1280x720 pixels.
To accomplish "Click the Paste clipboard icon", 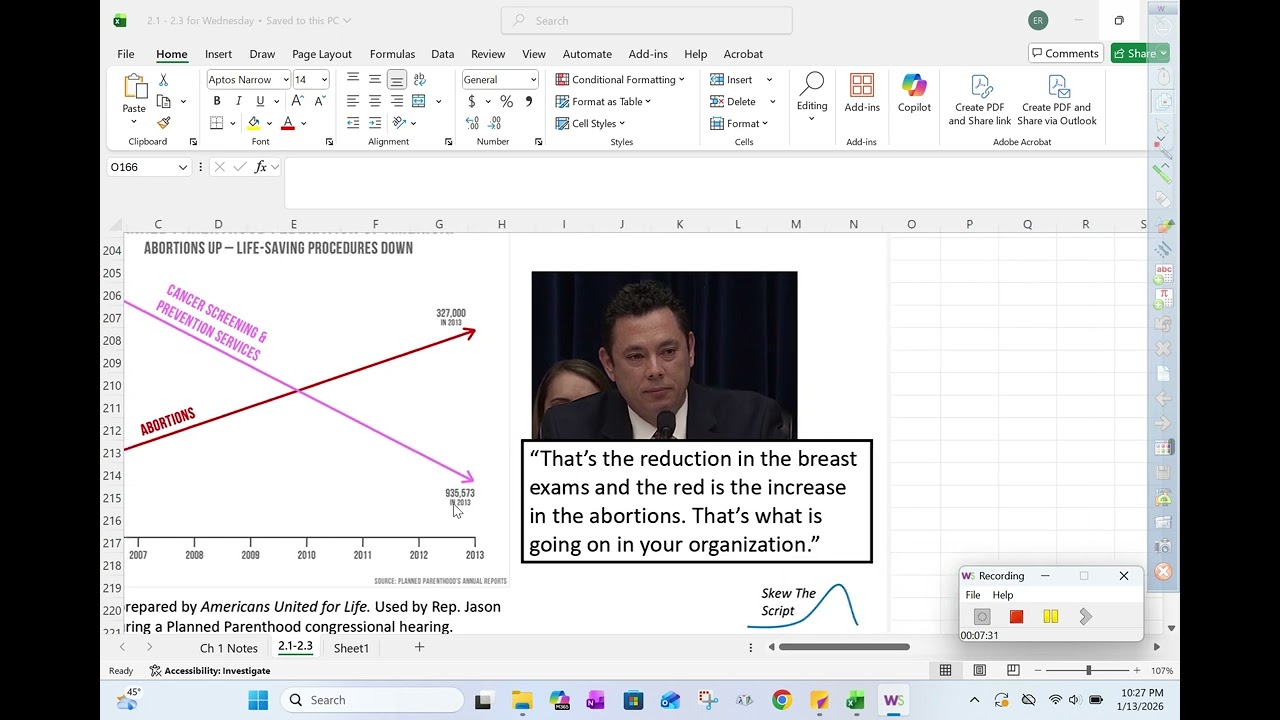I will (134, 87).
